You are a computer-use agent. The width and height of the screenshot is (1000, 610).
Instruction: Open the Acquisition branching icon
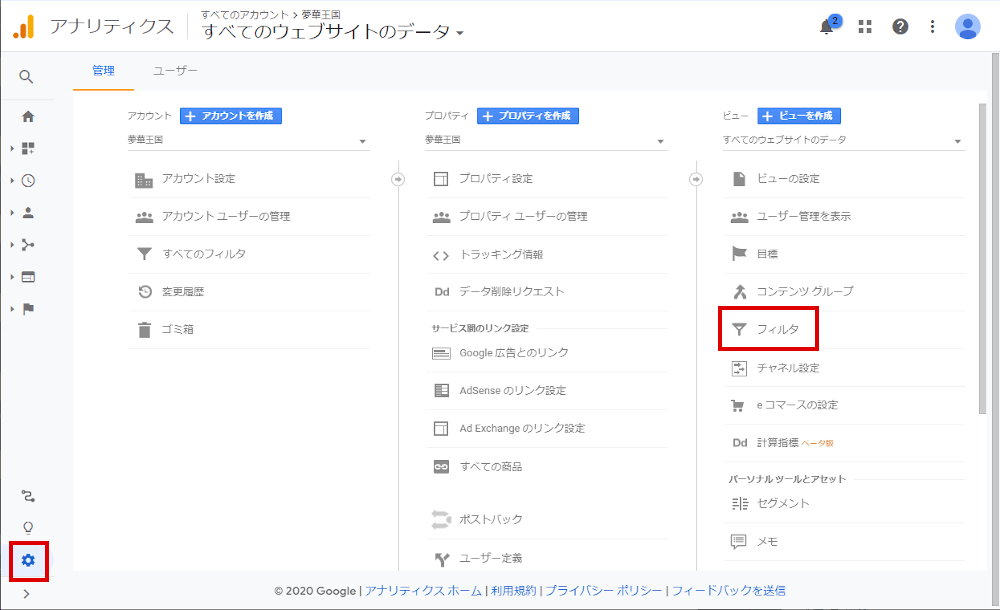pos(28,245)
